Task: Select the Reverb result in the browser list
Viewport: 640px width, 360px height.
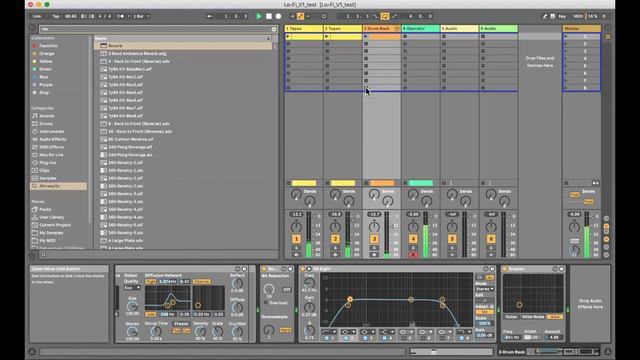Action: point(183,46)
